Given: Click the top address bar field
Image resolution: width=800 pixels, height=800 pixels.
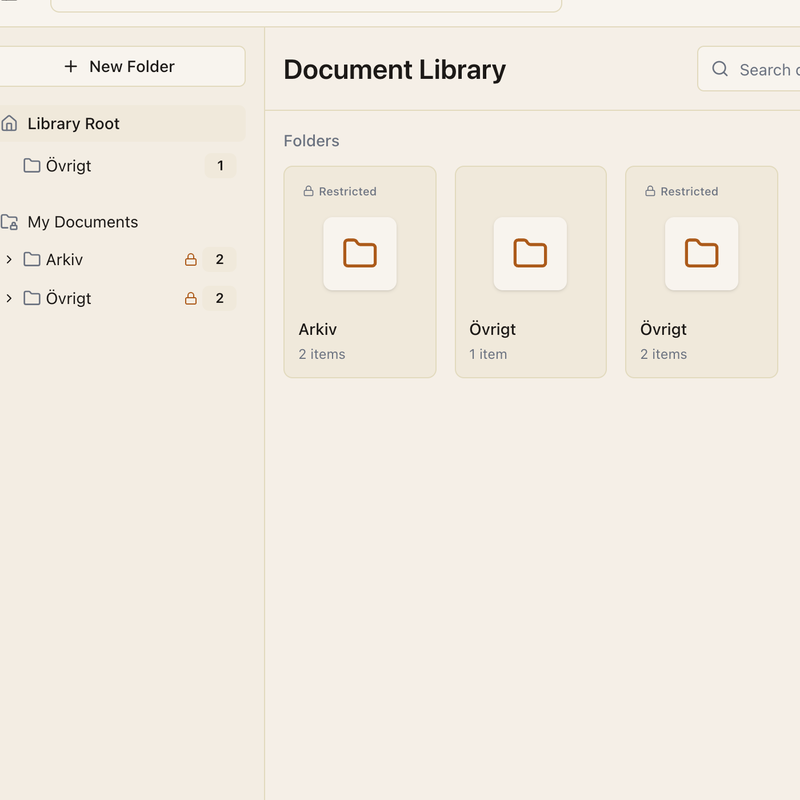Looking at the screenshot, I should point(306,5).
